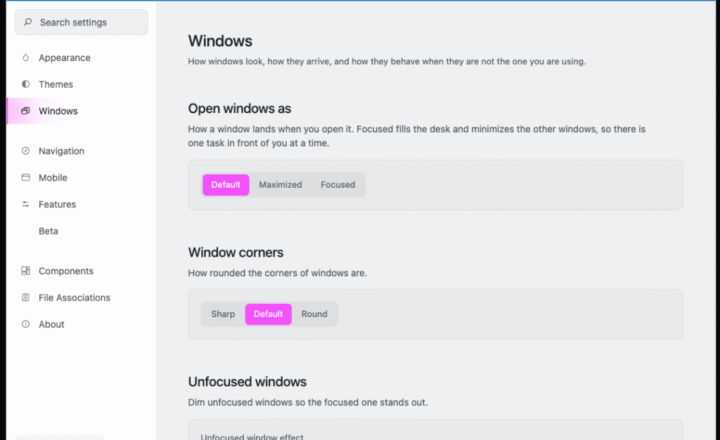720x440 pixels.
Task: Focus the Search settings field
Action: [x=81, y=22]
